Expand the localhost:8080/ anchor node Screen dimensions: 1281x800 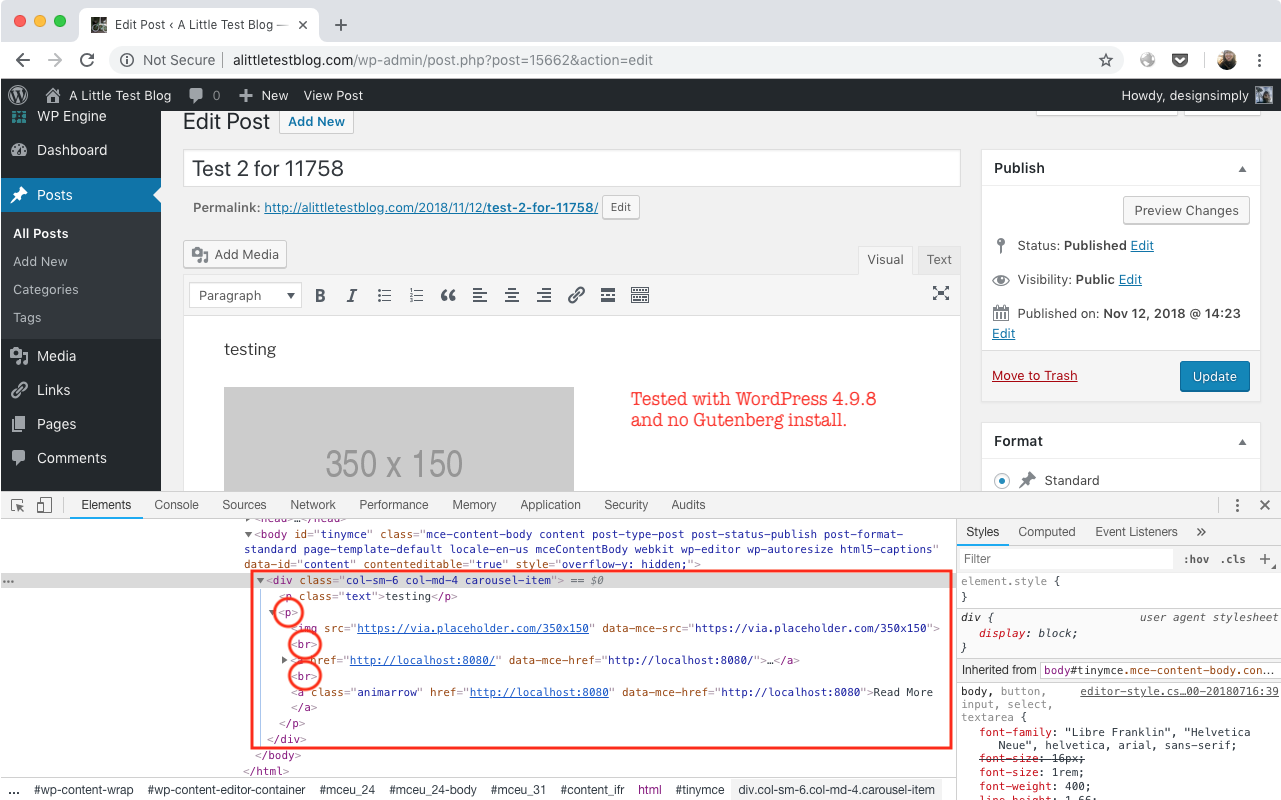click(286, 660)
